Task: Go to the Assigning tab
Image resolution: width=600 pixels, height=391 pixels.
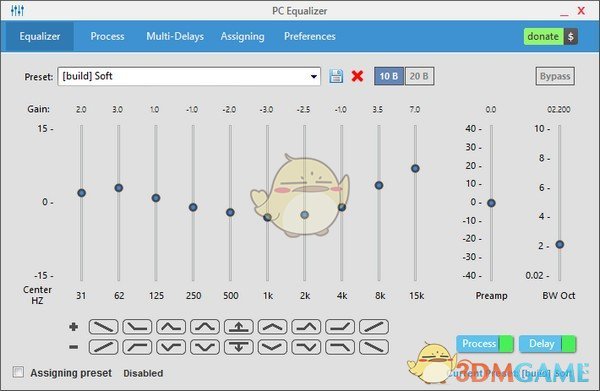Action: (x=242, y=36)
